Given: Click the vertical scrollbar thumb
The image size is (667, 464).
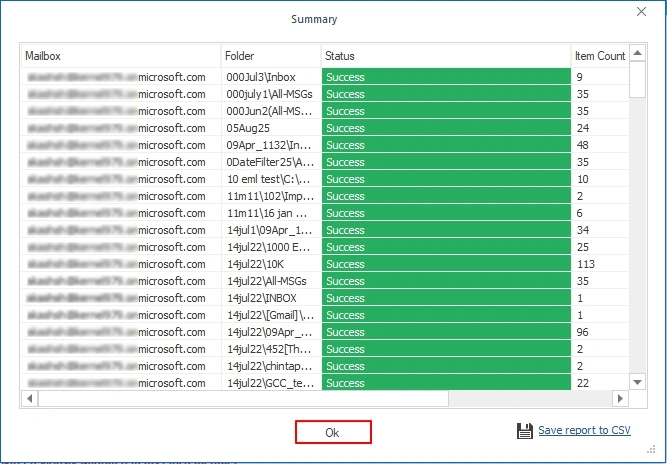Looking at the screenshot, I should tap(637, 80).
